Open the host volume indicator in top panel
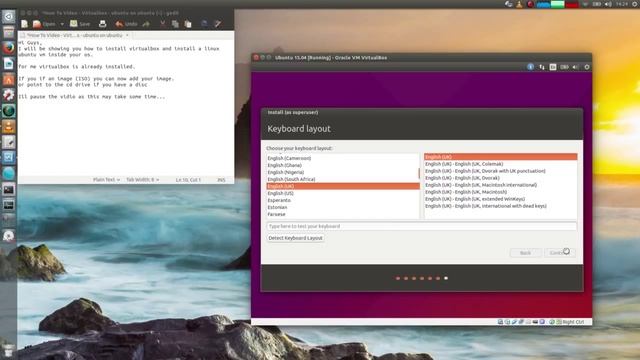This screenshot has width=640, height=360. (608, 4)
